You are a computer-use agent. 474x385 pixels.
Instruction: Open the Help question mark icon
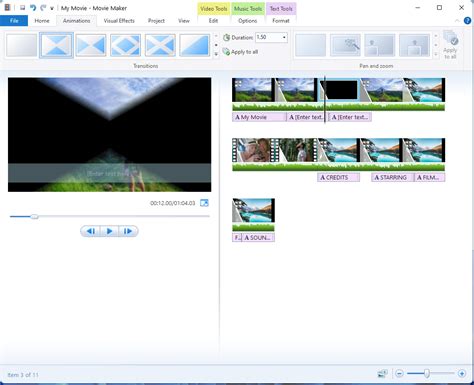pos(467,21)
